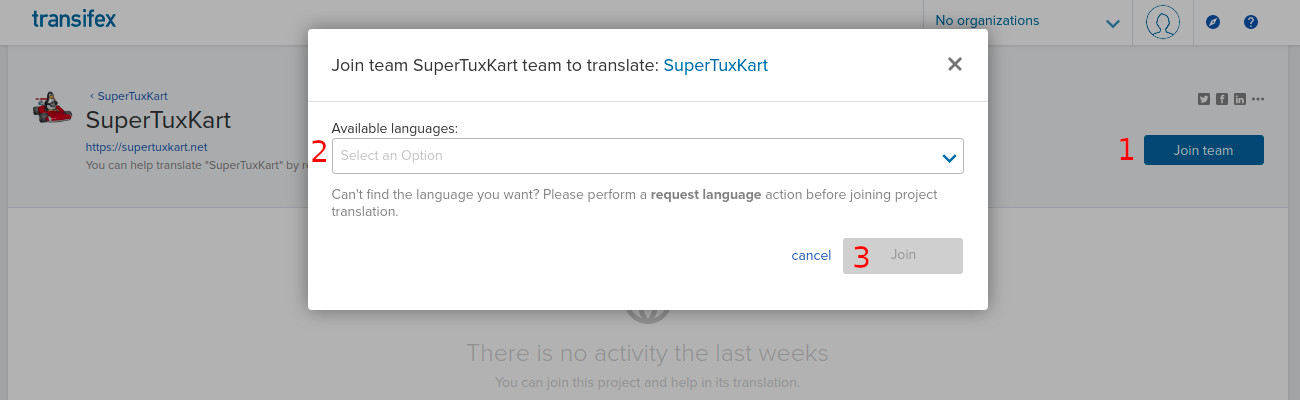Viewport: 1300px width, 400px height.
Task: Open the SuperTuxKart link in dialog title
Action: 715,65
